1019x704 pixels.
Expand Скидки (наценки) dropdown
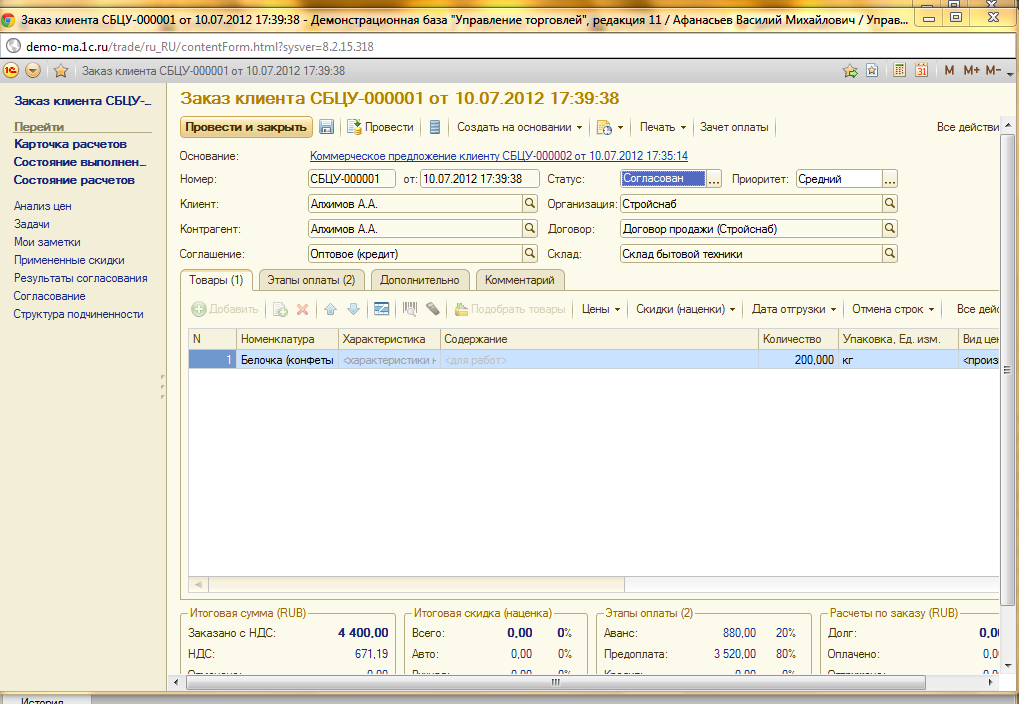[x=686, y=309]
